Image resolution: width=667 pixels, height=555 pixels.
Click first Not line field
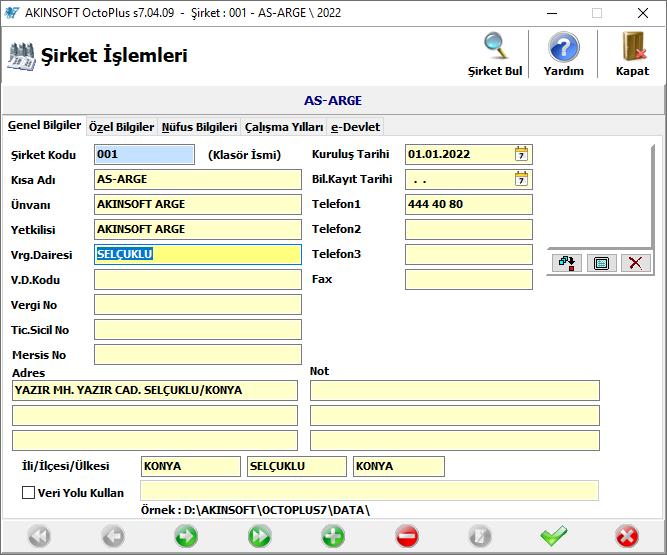[455, 390]
